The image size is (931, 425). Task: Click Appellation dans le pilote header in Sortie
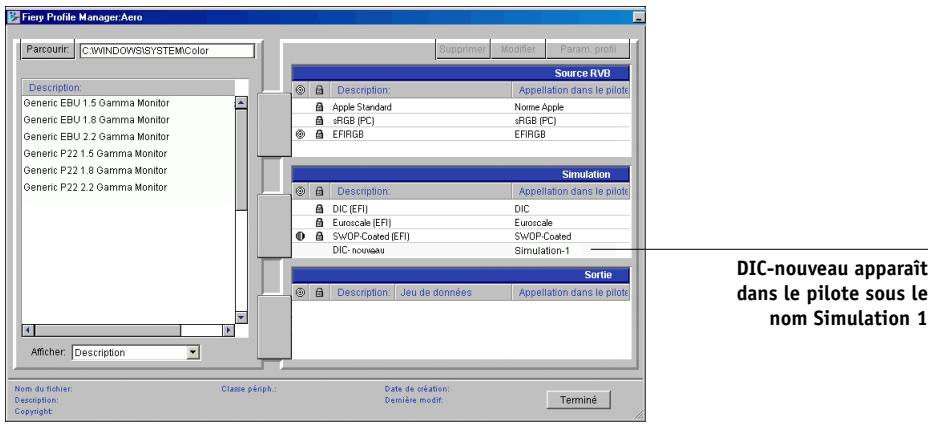571,292
